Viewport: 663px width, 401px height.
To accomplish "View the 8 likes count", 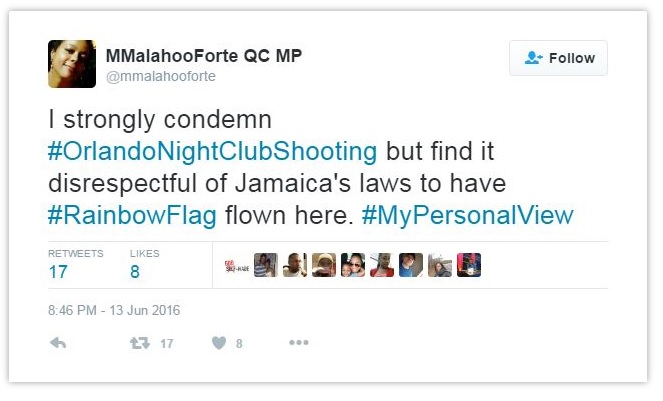I will tap(135, 272).
